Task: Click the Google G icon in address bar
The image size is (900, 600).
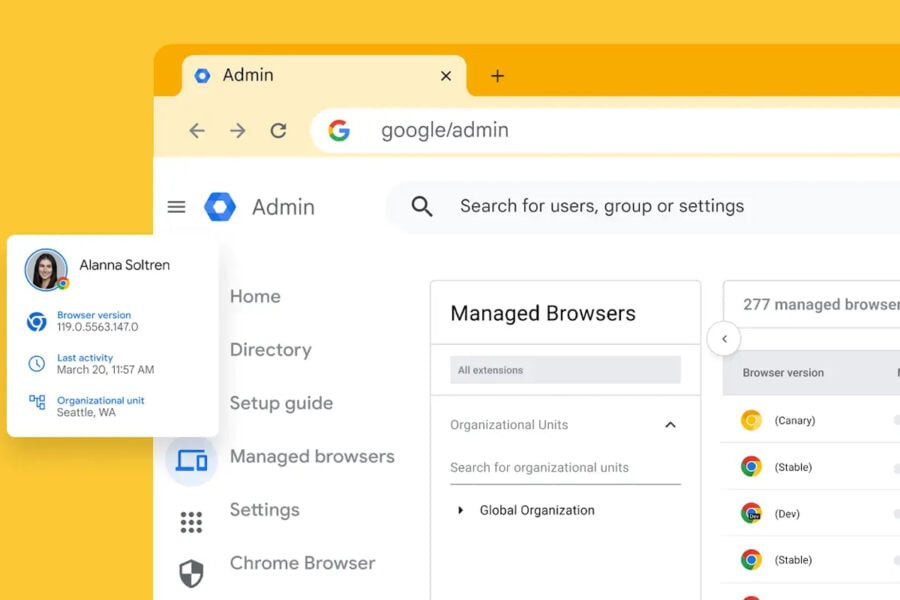Action: point(339,130)
